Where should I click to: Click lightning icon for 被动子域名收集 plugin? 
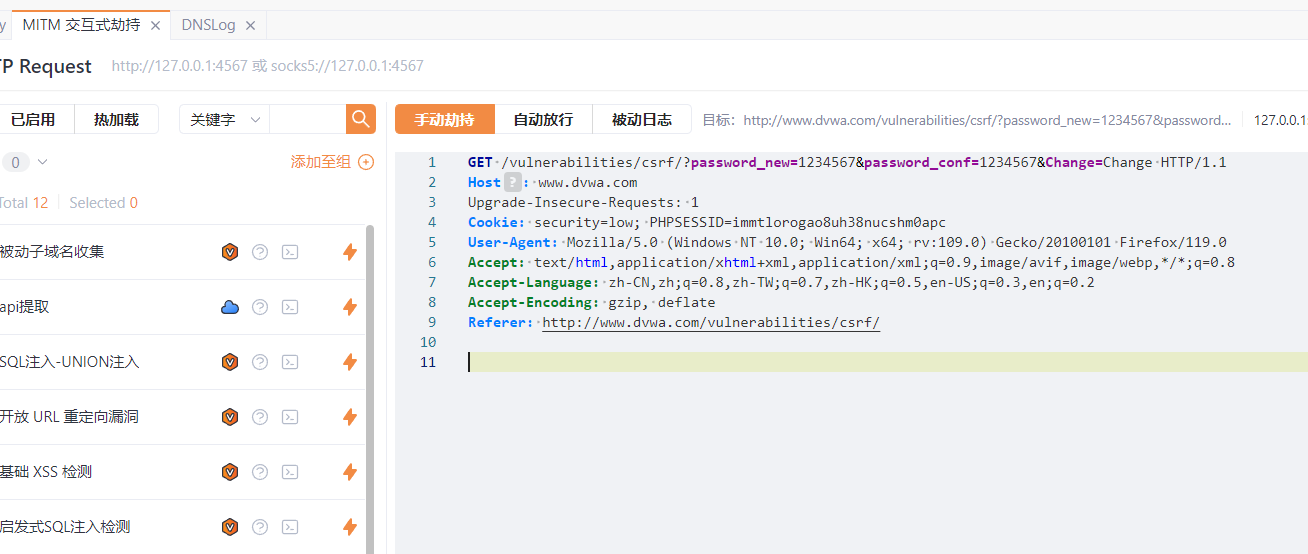click(x=350, y=252)
